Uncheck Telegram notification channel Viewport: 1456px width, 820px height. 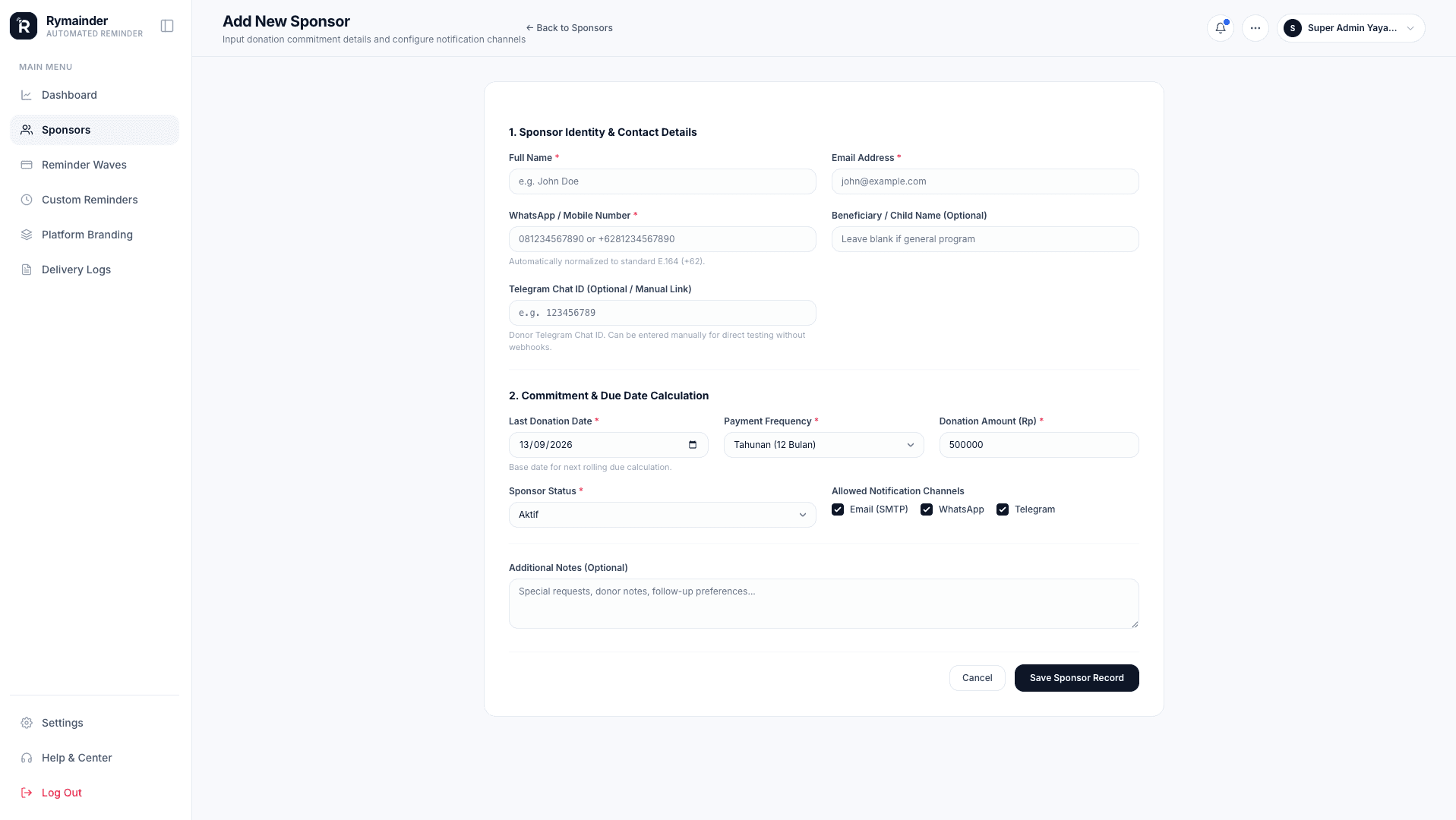click(x=1003, y=509)
